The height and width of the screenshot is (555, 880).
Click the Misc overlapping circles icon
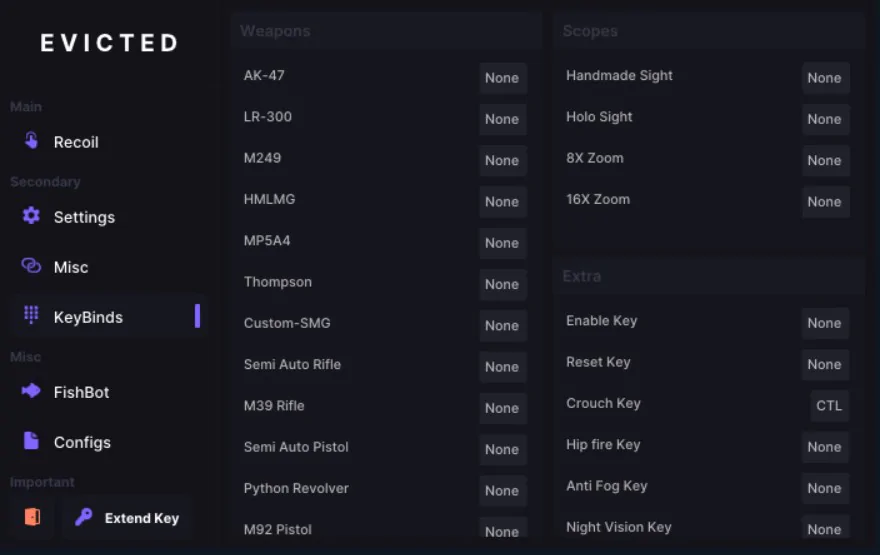[x=32, y=266]
